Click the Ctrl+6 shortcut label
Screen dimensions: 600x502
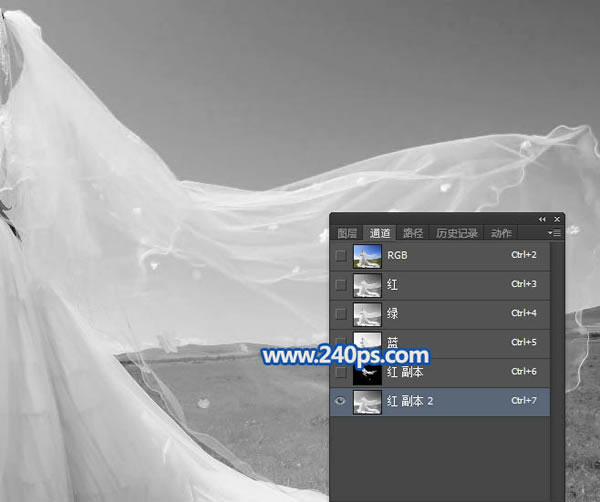pyautogui.click(x=524, y=371)
